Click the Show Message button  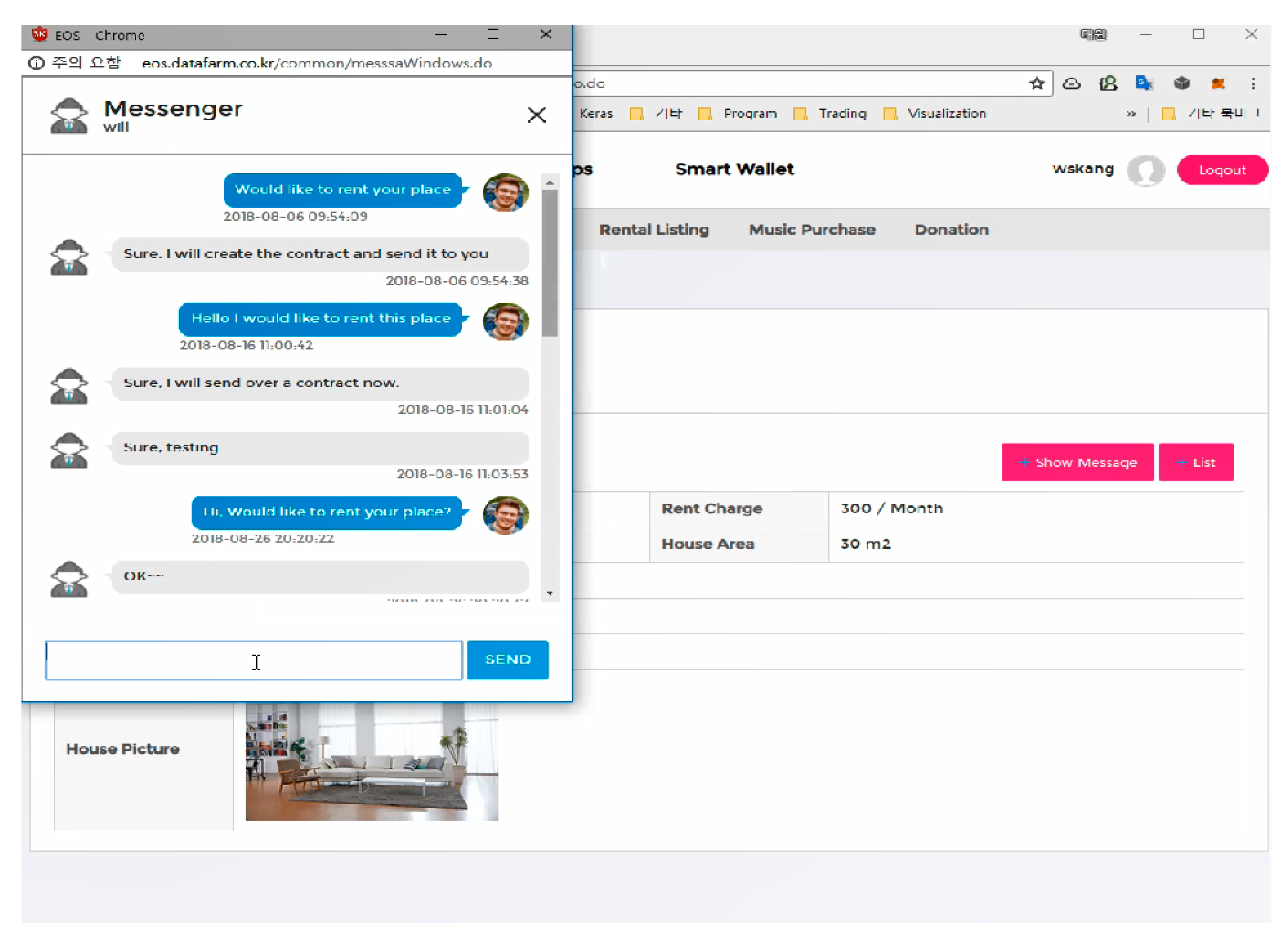point(1077,462)
